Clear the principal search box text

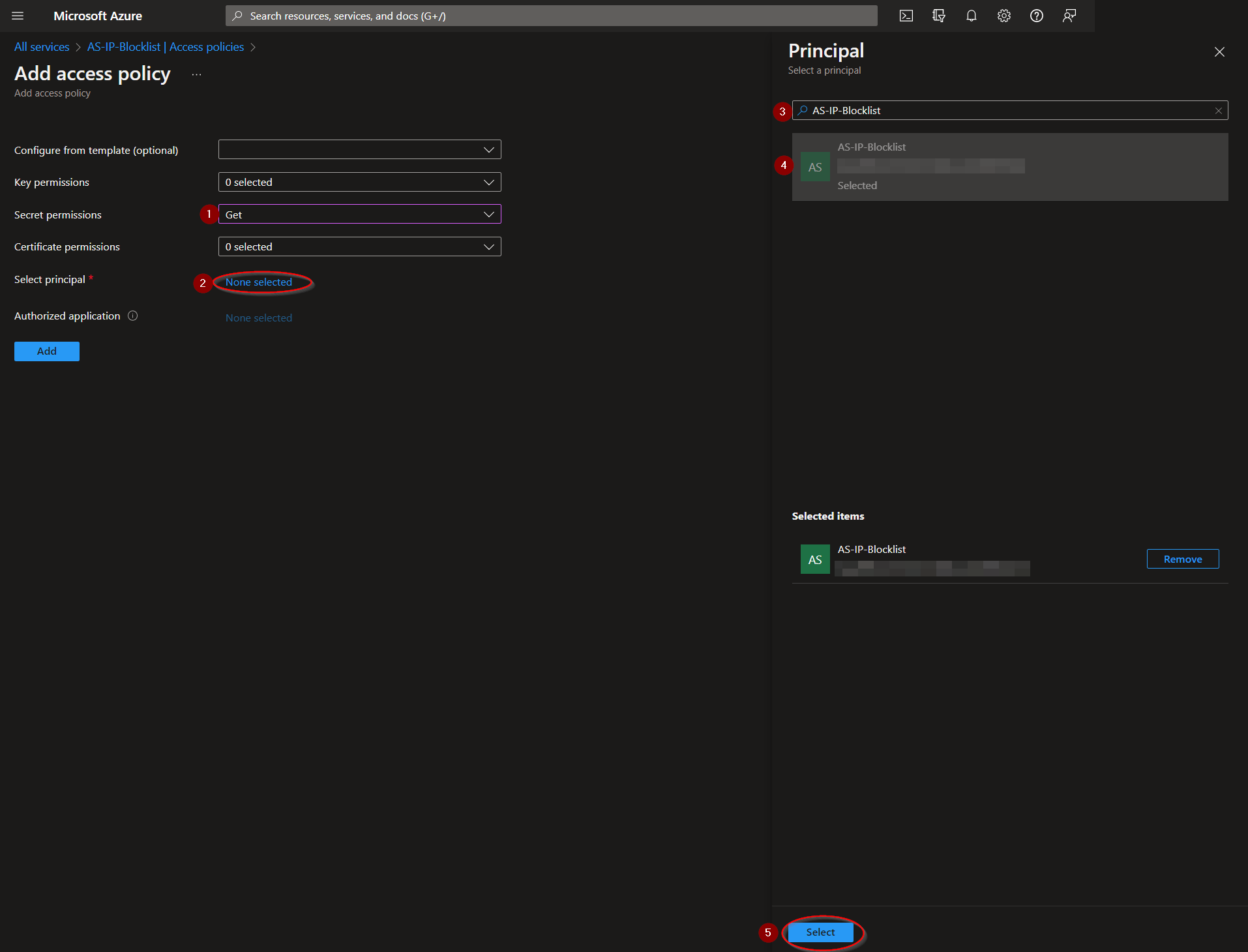pyautogui.click(x=1218, y=111)
